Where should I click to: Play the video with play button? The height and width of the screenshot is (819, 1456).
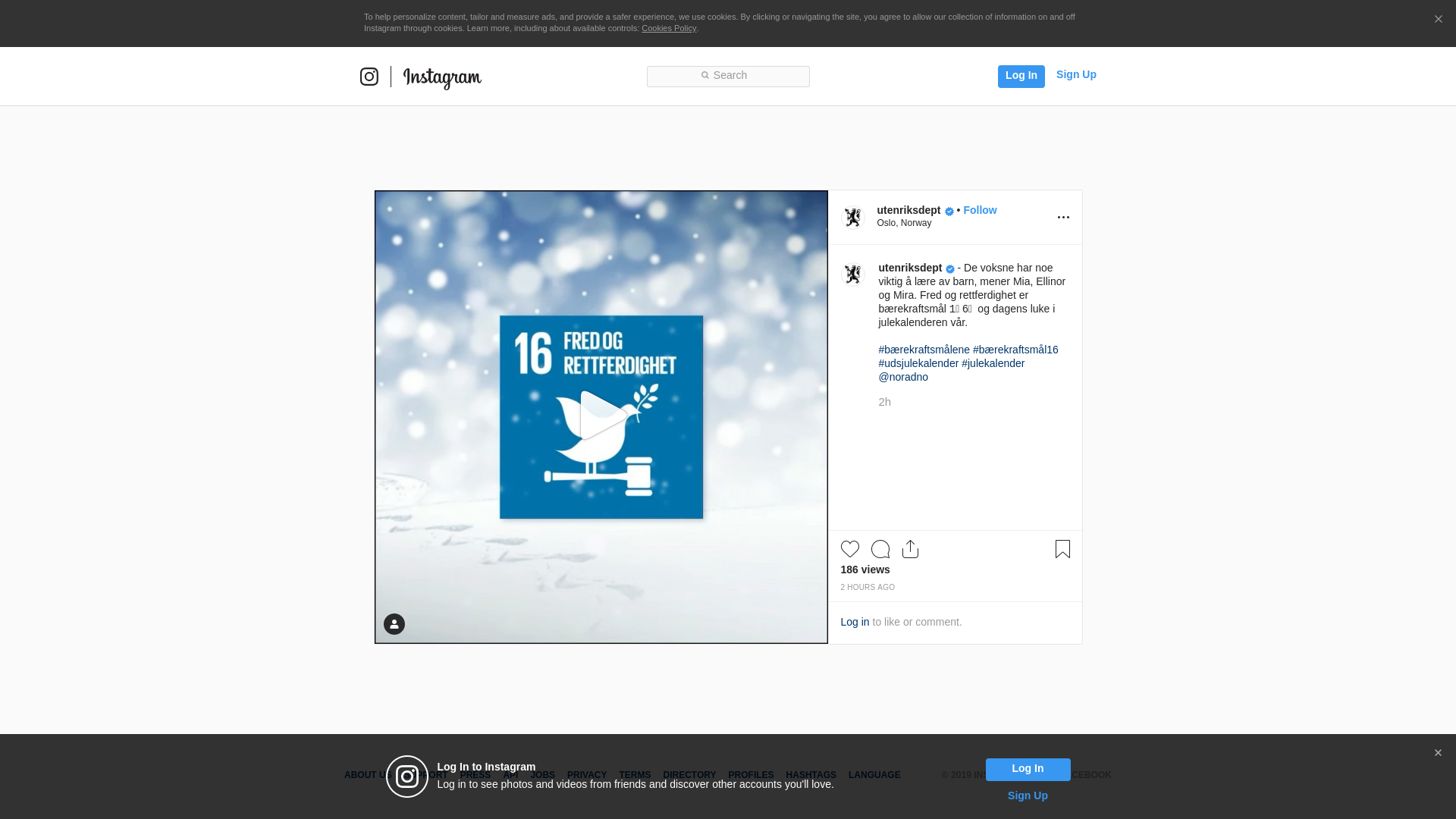coord(601,416)
